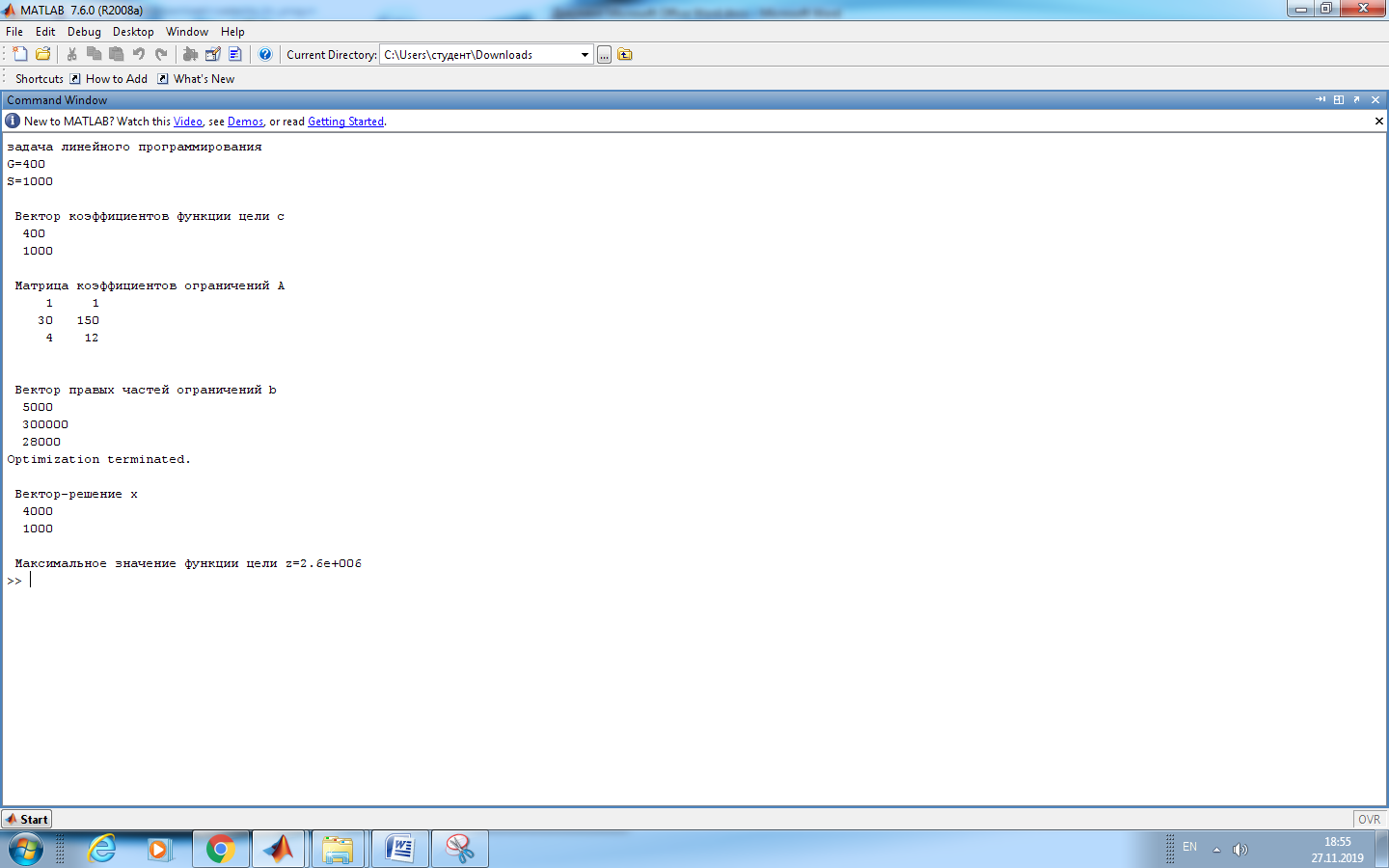The height and width of the screenshot is (868, 1389).
Task: Click the command prompt input line
Action: 694,581
